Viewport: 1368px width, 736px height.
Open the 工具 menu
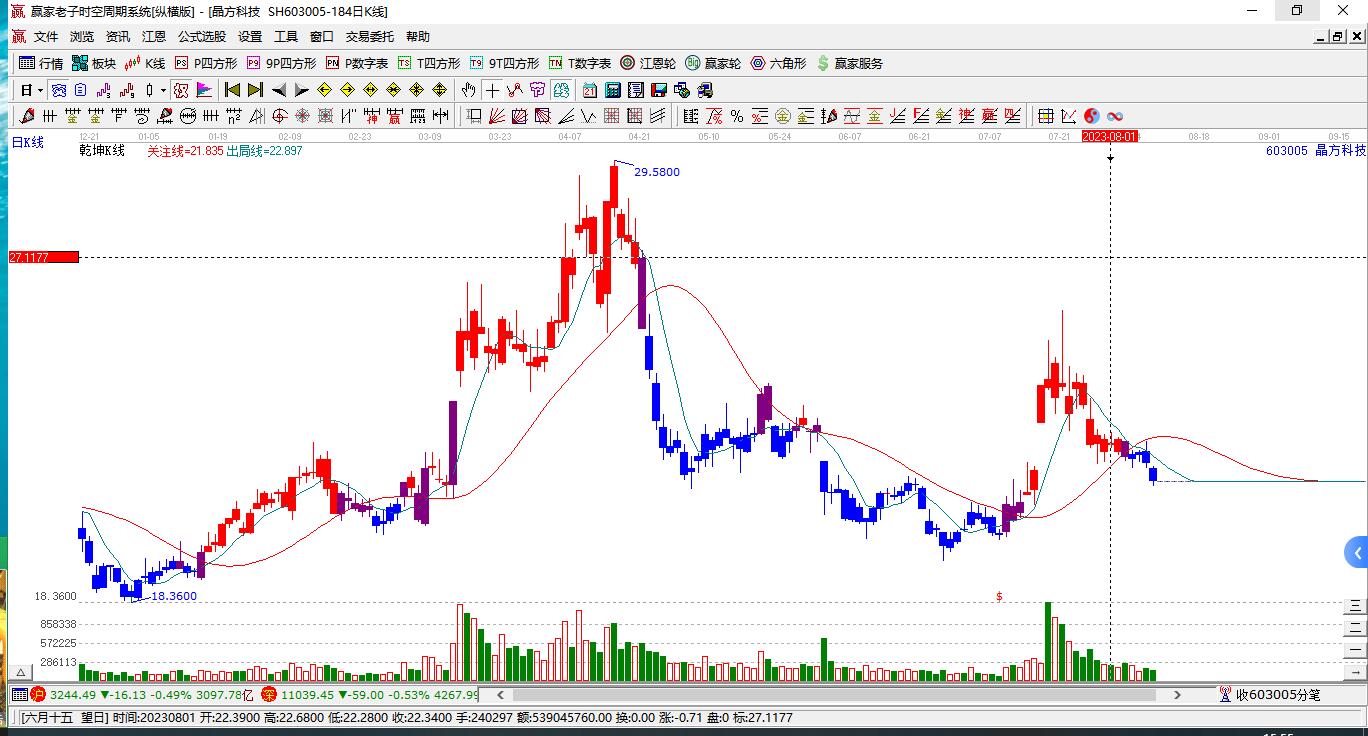click(286, 37)
